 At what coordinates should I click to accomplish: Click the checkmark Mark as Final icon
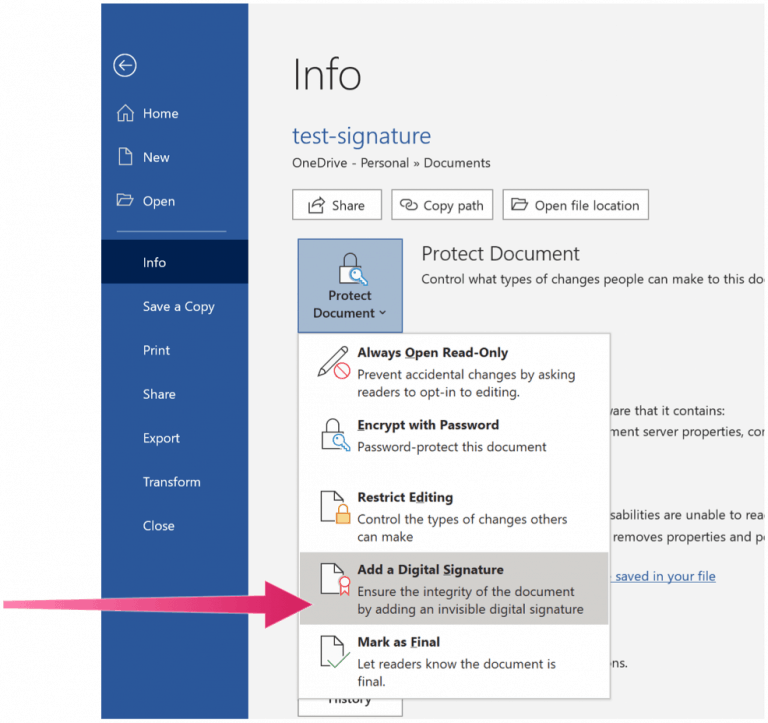(335, 652)
